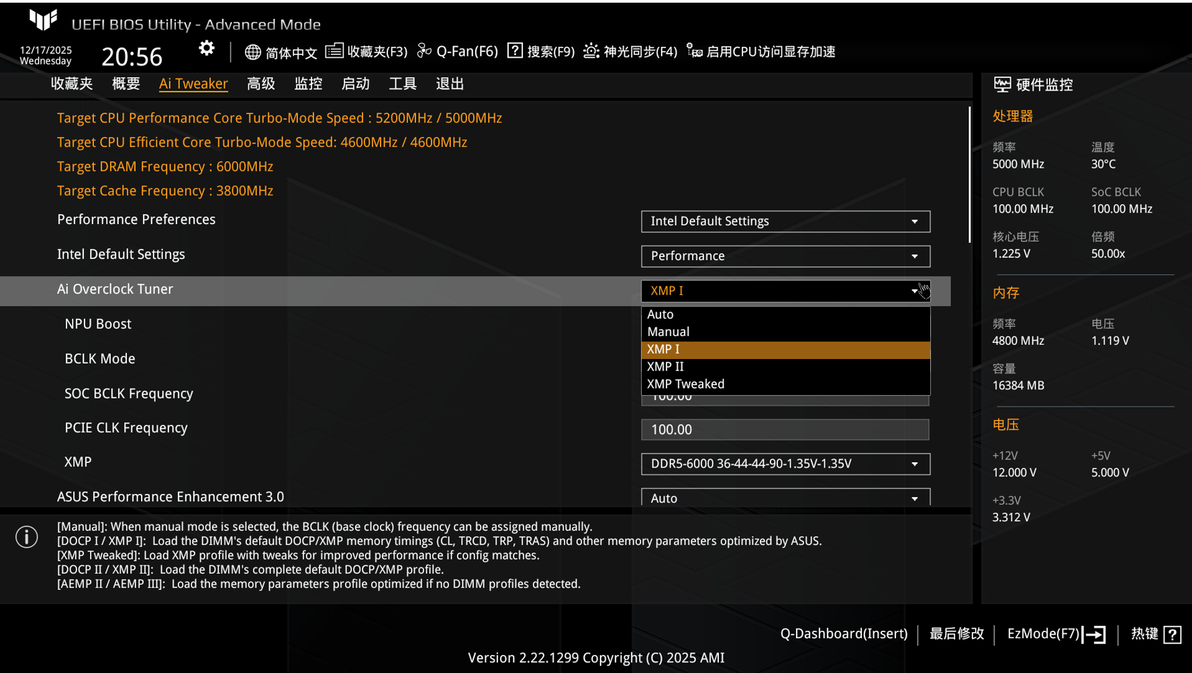
Task: Click the hotkeys question mark icon
Action: pos(1172,634)
